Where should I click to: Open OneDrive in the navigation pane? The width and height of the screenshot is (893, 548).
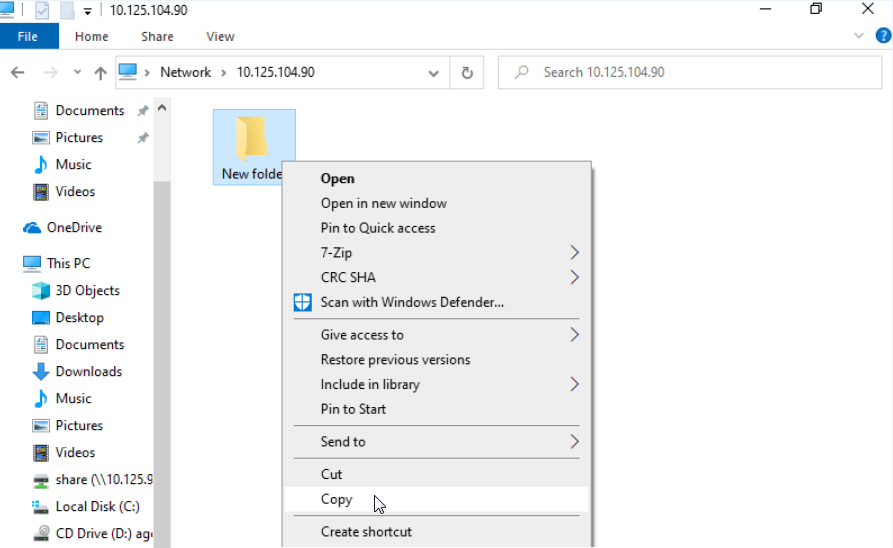click(x=74, y=227)
